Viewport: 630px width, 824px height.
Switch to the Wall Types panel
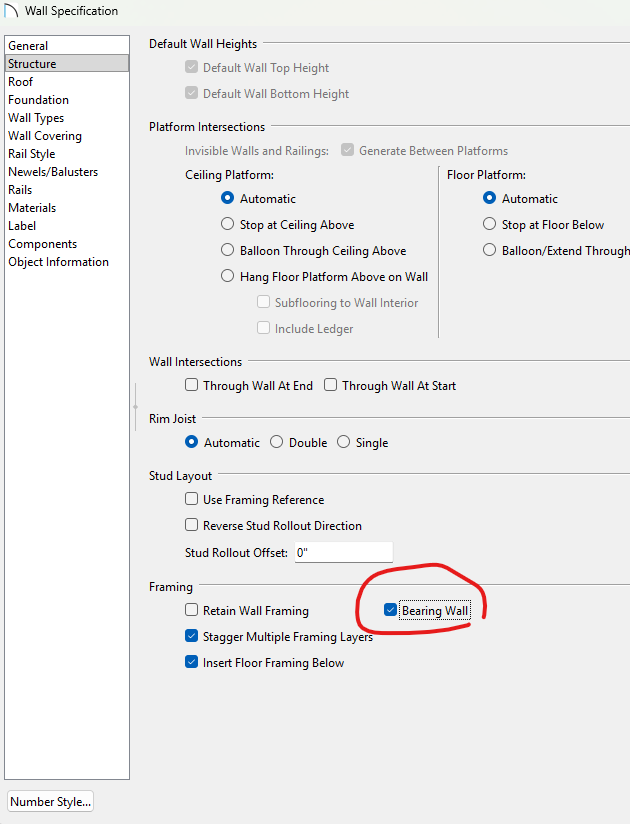(x=36, y=118)
